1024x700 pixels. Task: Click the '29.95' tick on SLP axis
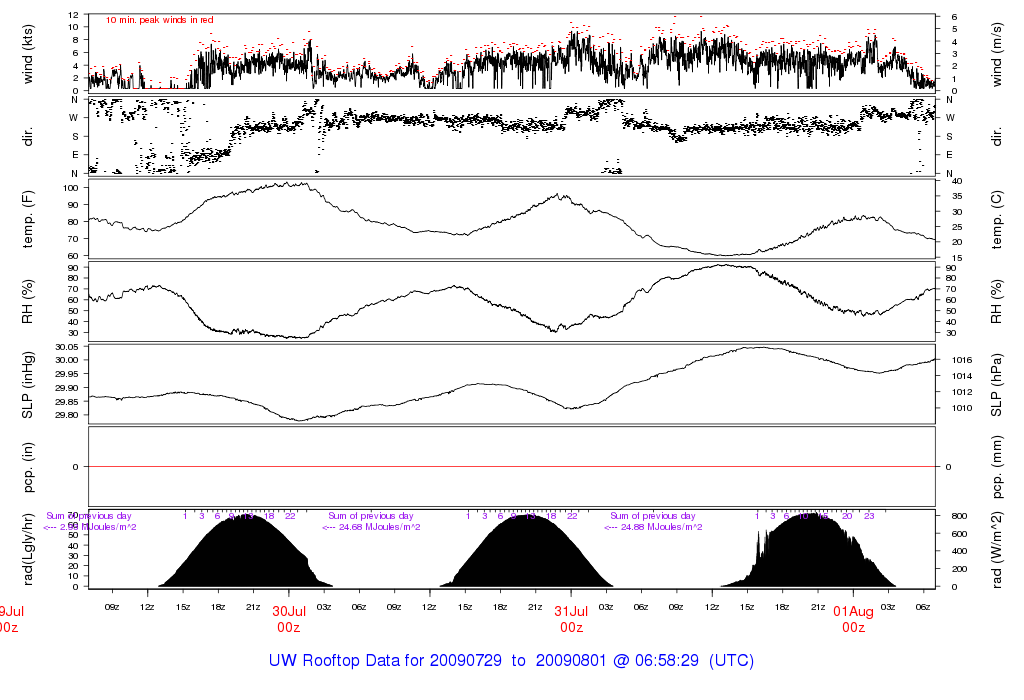pos(67,374)
